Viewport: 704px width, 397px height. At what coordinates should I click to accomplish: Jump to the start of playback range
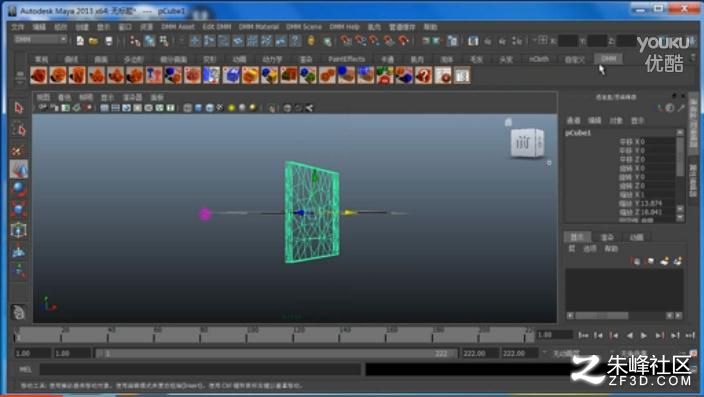point(583,335)
